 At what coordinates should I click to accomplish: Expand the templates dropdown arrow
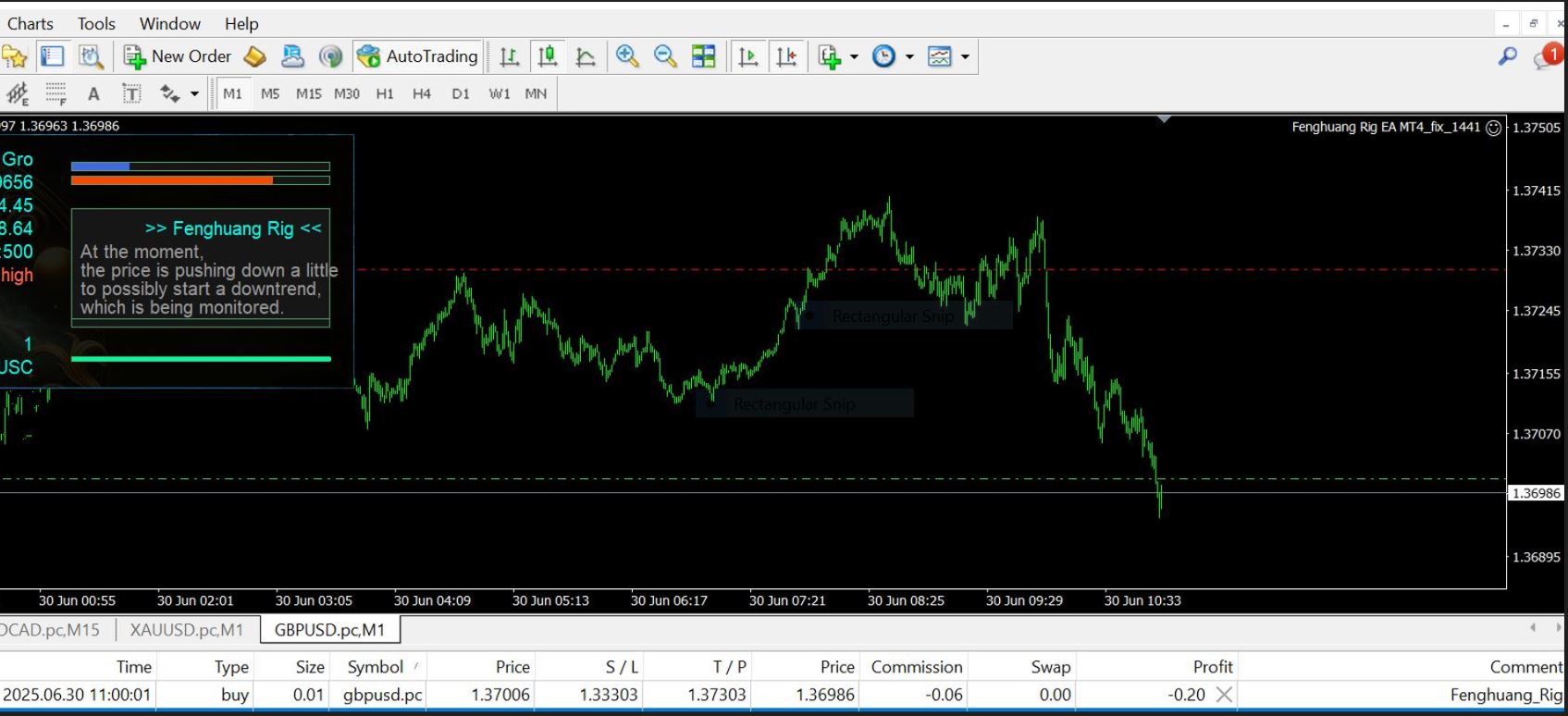tap(965, 56)
